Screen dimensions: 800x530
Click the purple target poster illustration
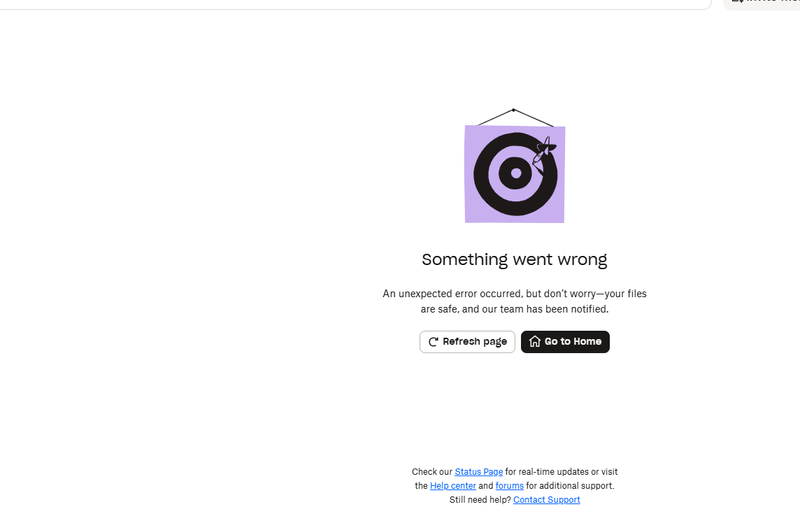click(x=515, y=174)
